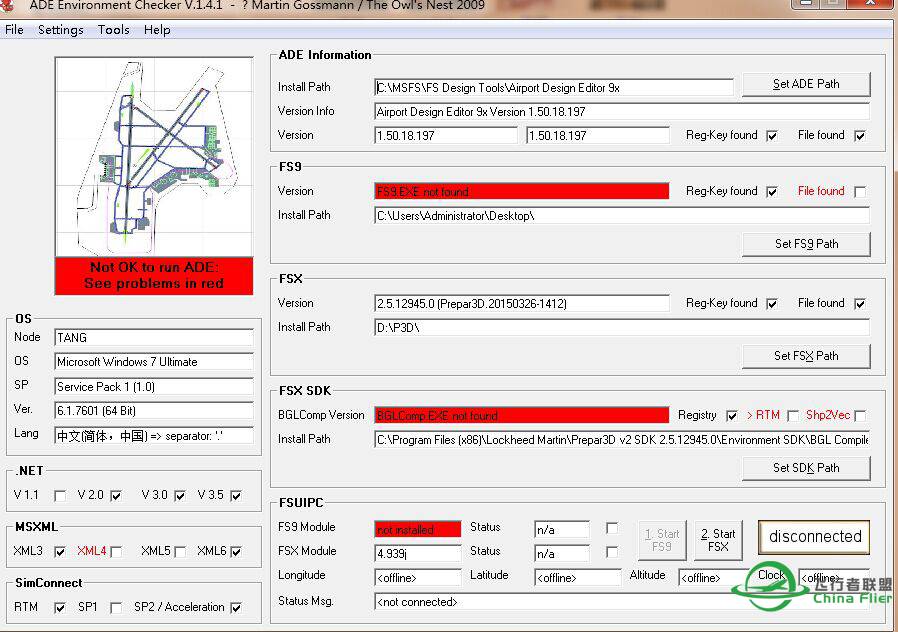The width and height of the screenshot is (898, 632).
Task: Open the Tools menu
Action: [113, 30]
